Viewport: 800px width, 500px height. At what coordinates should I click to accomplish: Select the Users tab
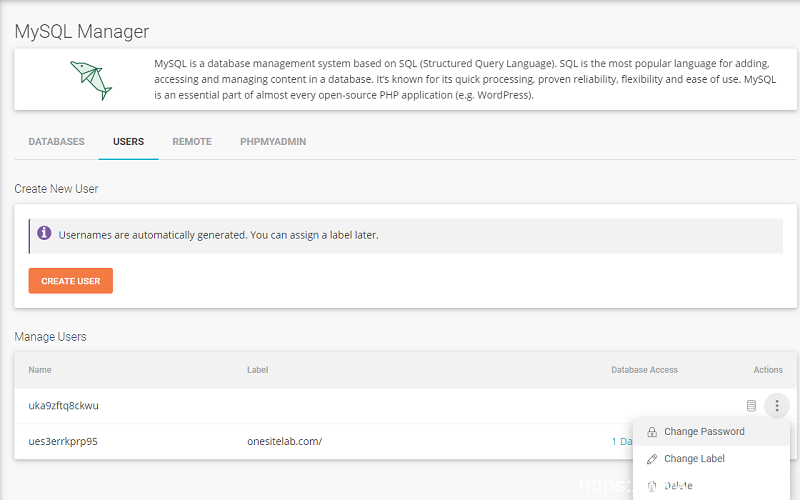point(128,142)
